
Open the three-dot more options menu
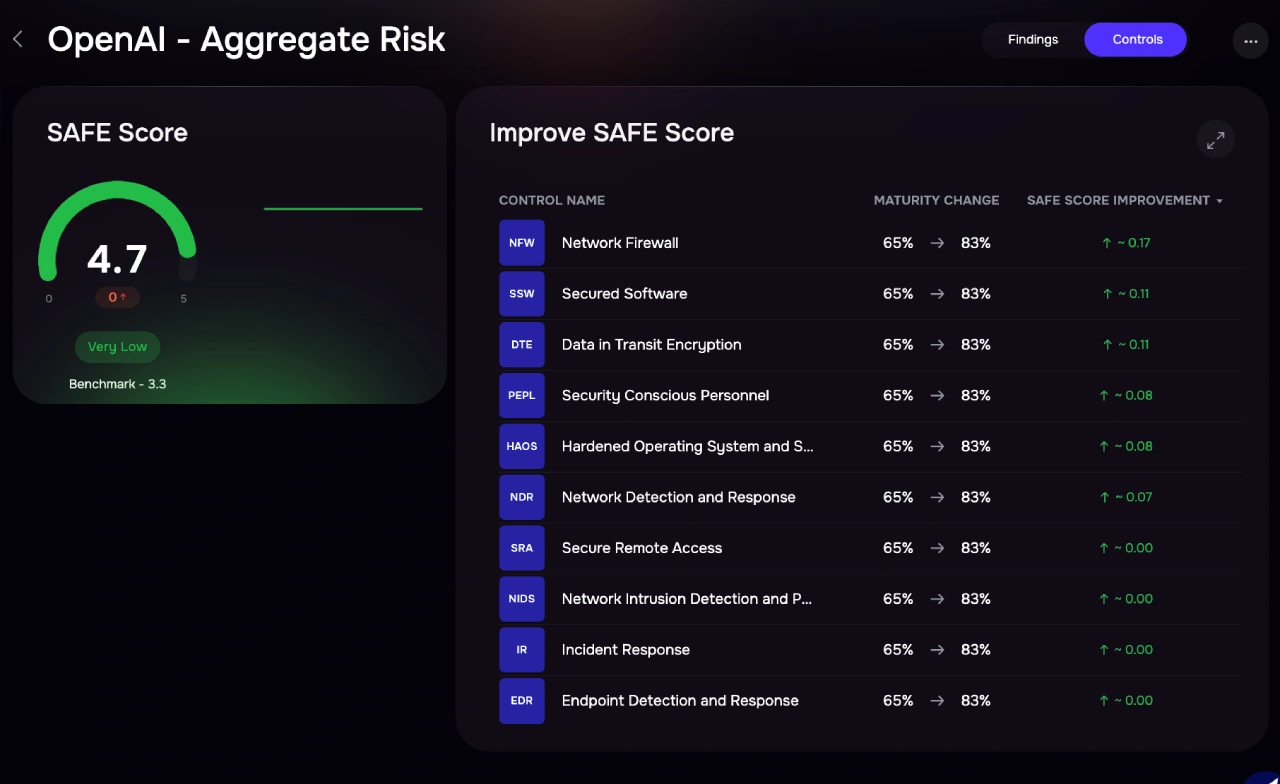[x=1250, y=41]
